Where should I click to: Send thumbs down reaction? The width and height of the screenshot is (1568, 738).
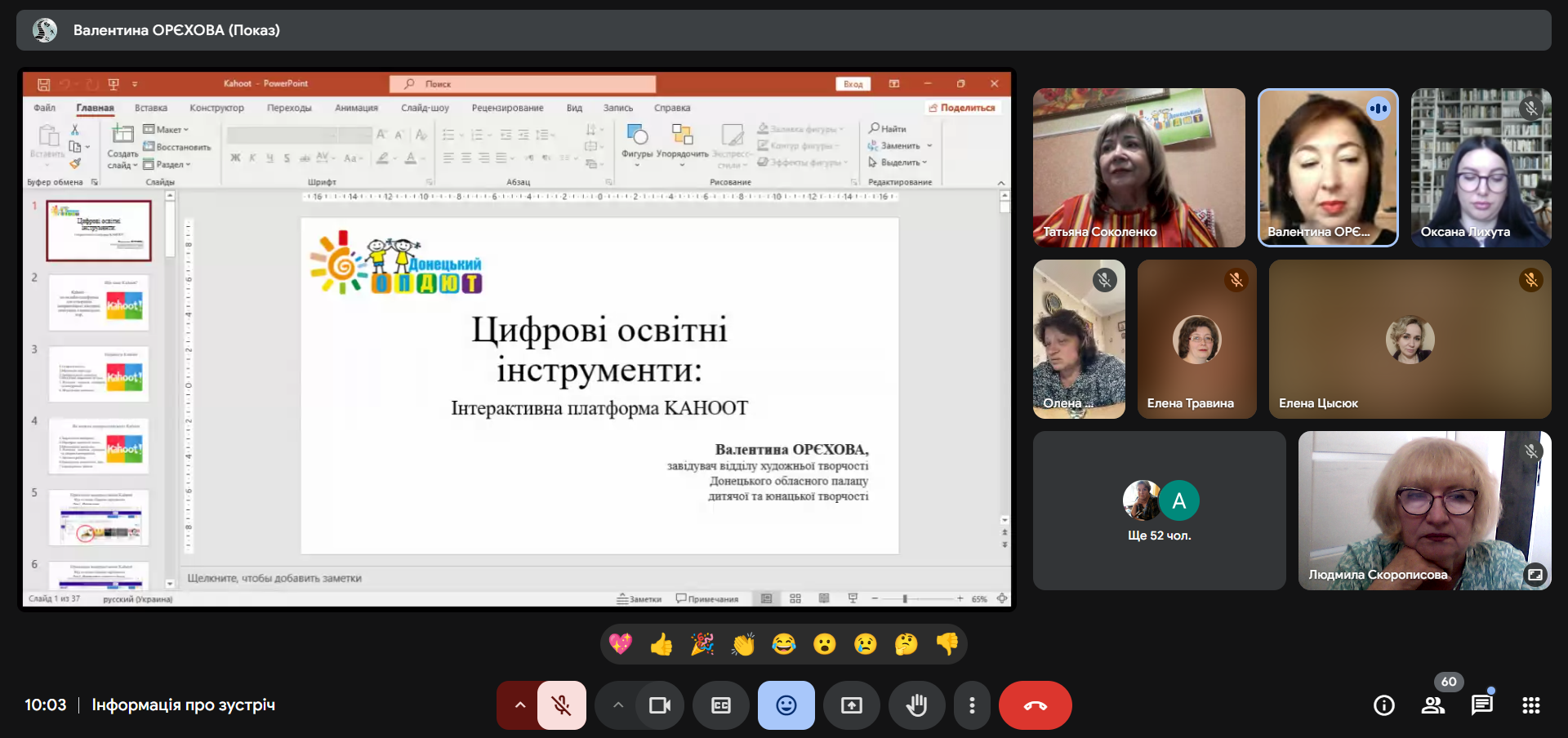(x=947, y=644)
